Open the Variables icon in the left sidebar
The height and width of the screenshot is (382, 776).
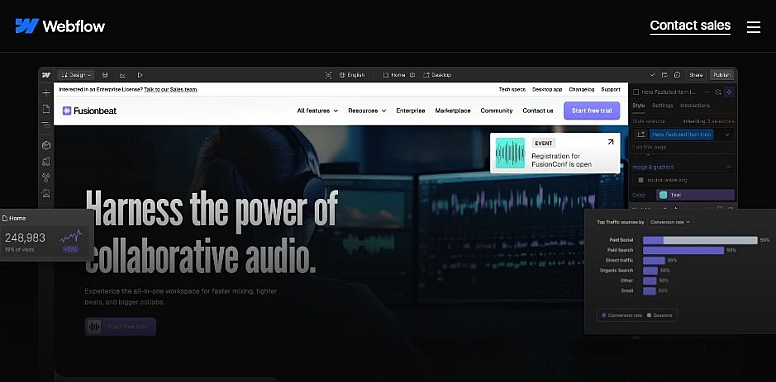pos(46,177)
